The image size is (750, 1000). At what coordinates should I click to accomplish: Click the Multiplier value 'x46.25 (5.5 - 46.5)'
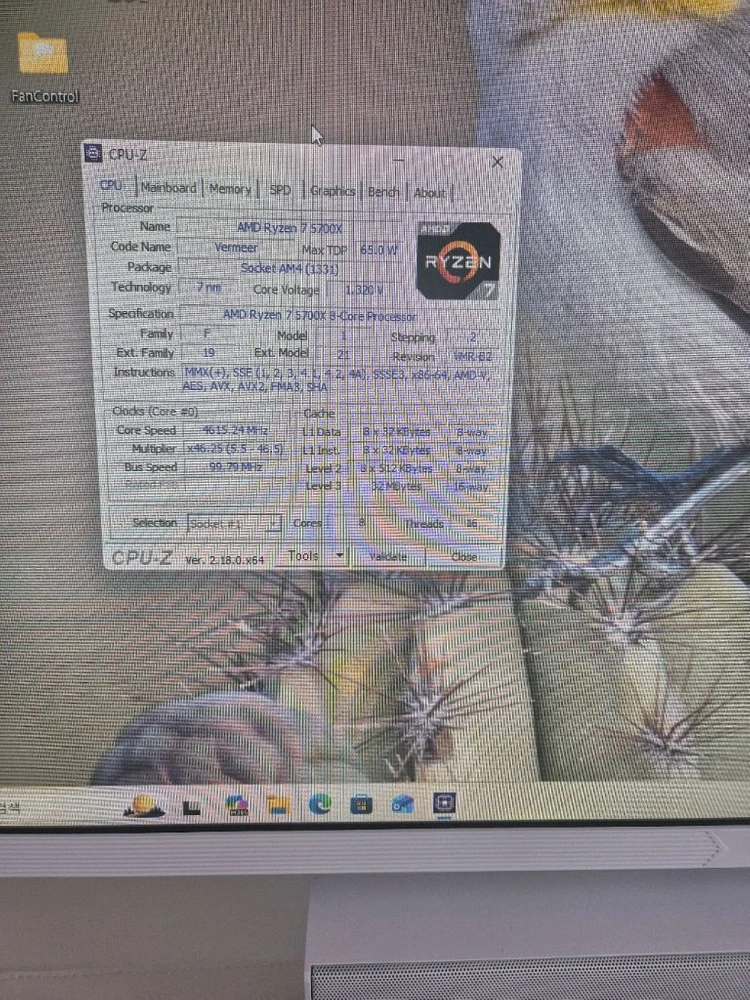(235, 449)
